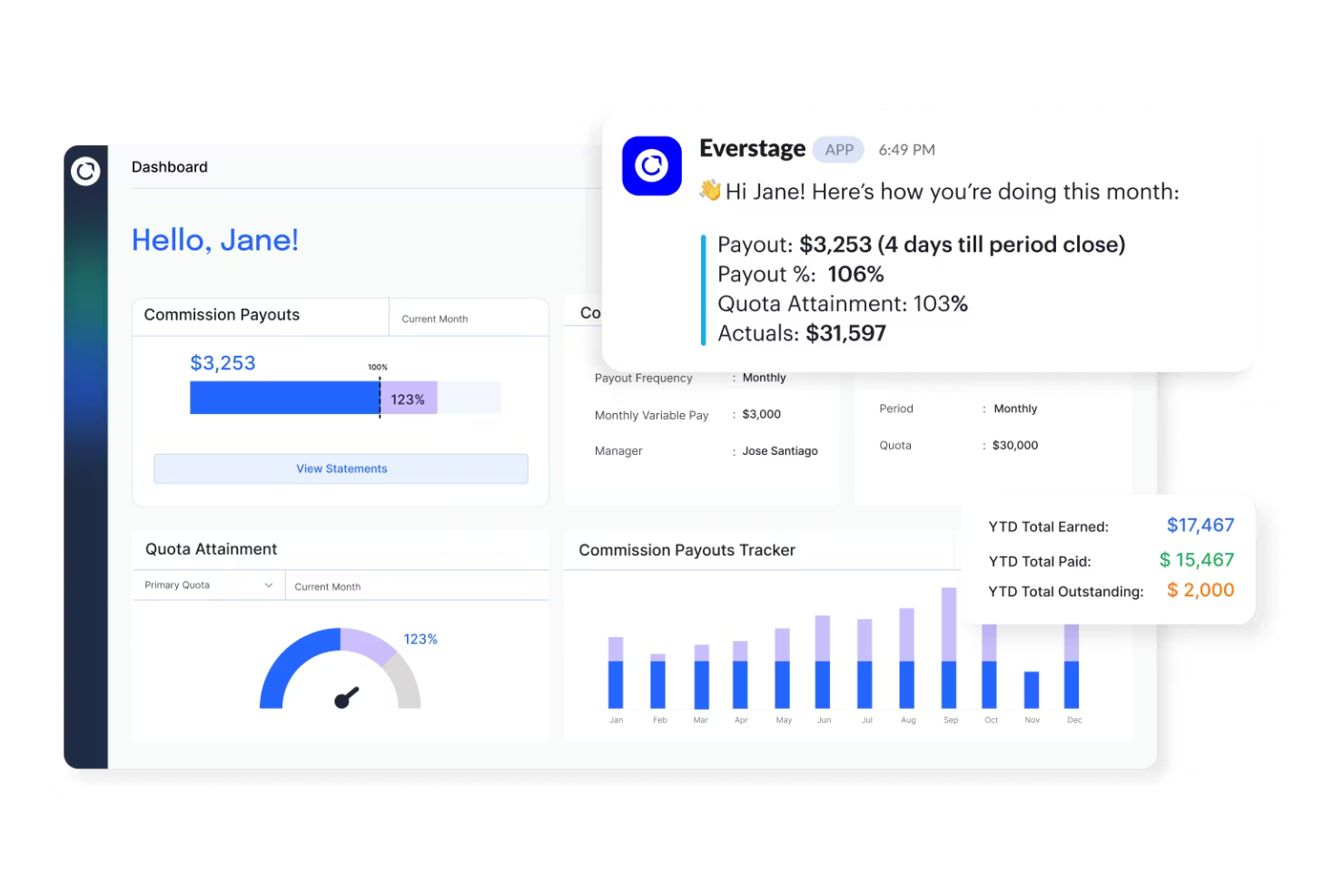Image resolution: width=1344 pixels, height=896 pixels.
Task: Click the View Statements button
Action: point(341,468)
